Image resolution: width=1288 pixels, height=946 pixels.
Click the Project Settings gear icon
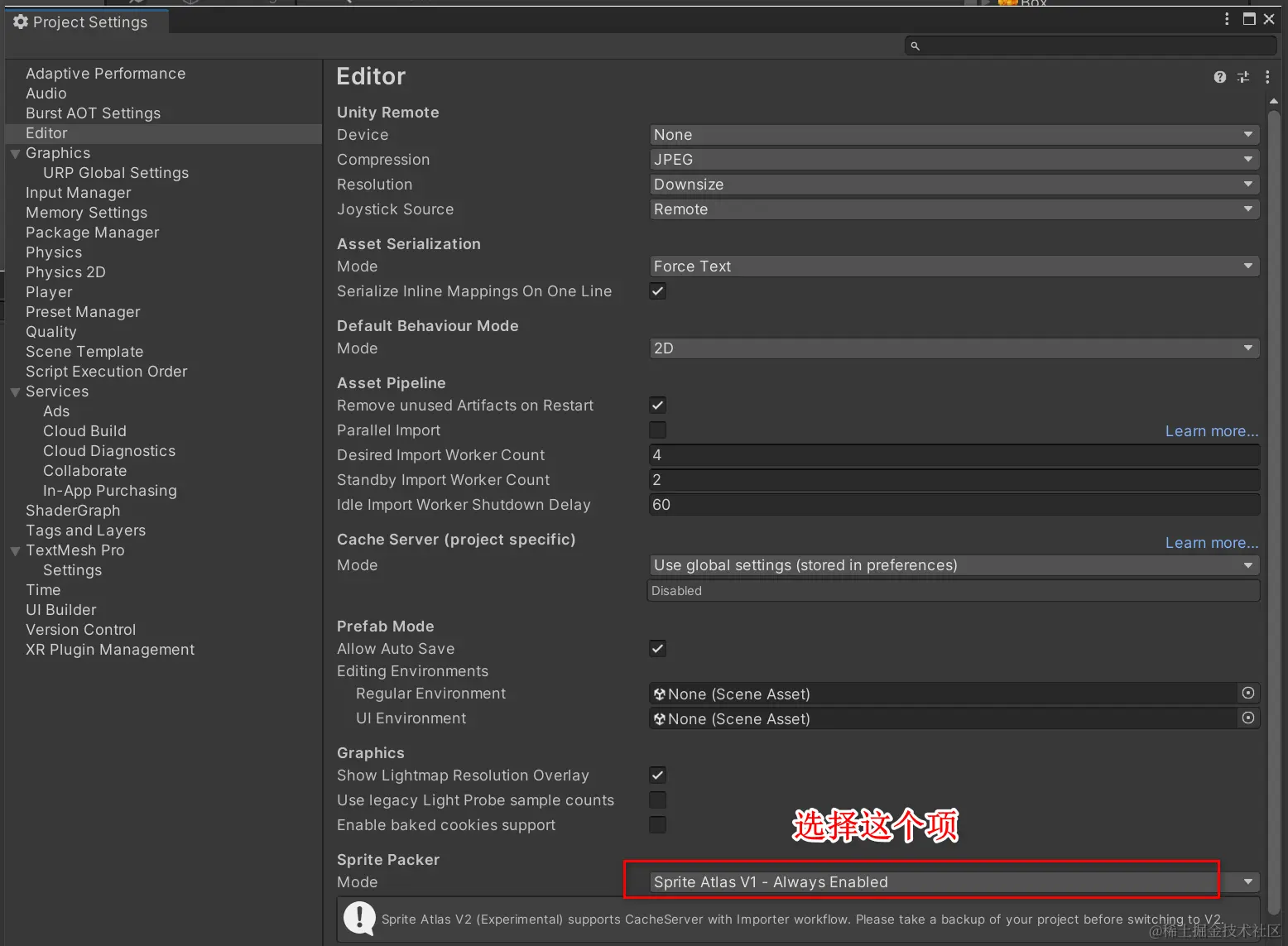tap(21, 22)
